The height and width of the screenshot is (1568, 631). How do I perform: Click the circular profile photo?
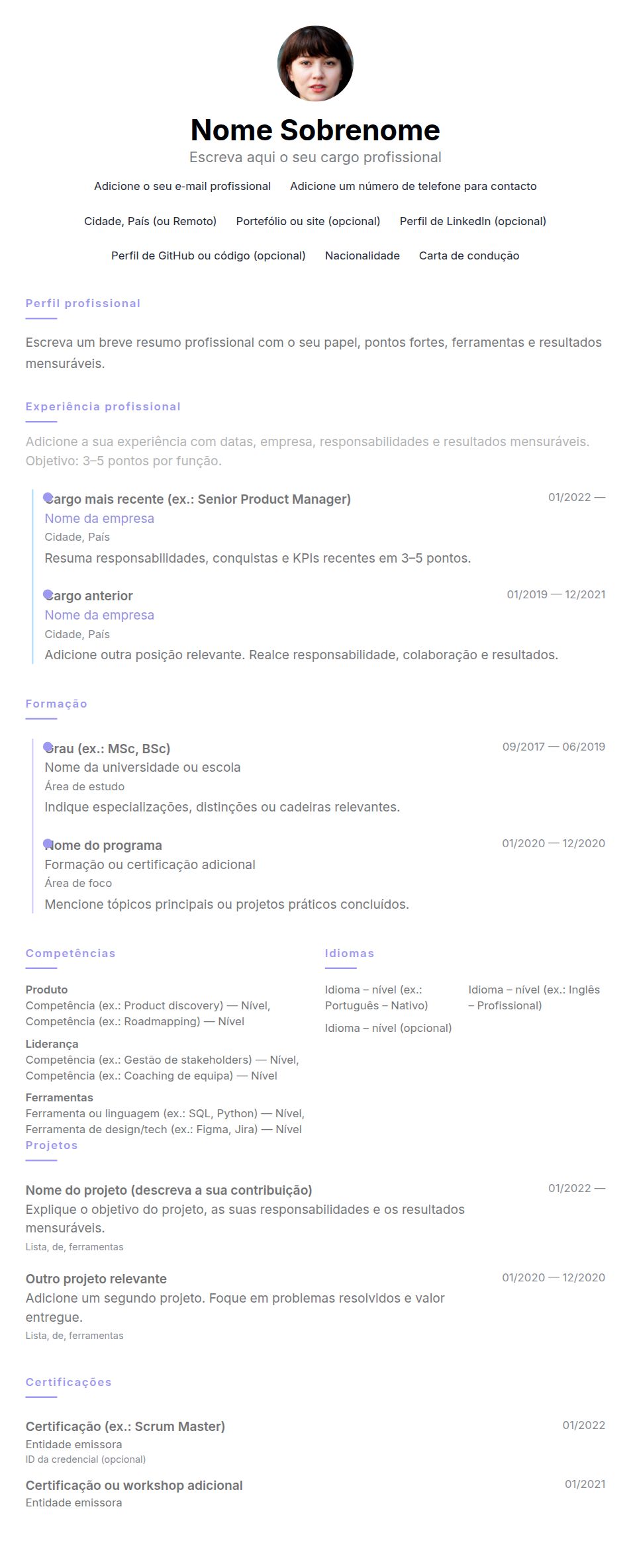coord(315,64)
